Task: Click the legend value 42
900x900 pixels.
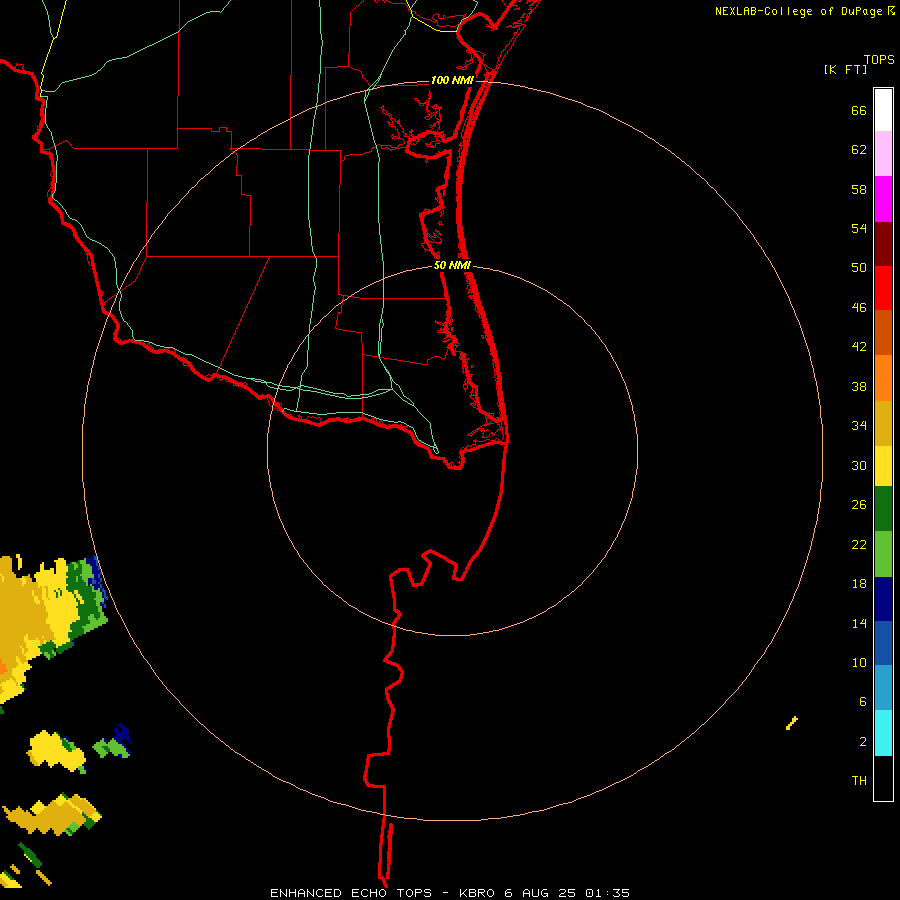Action: click(859, 347)
